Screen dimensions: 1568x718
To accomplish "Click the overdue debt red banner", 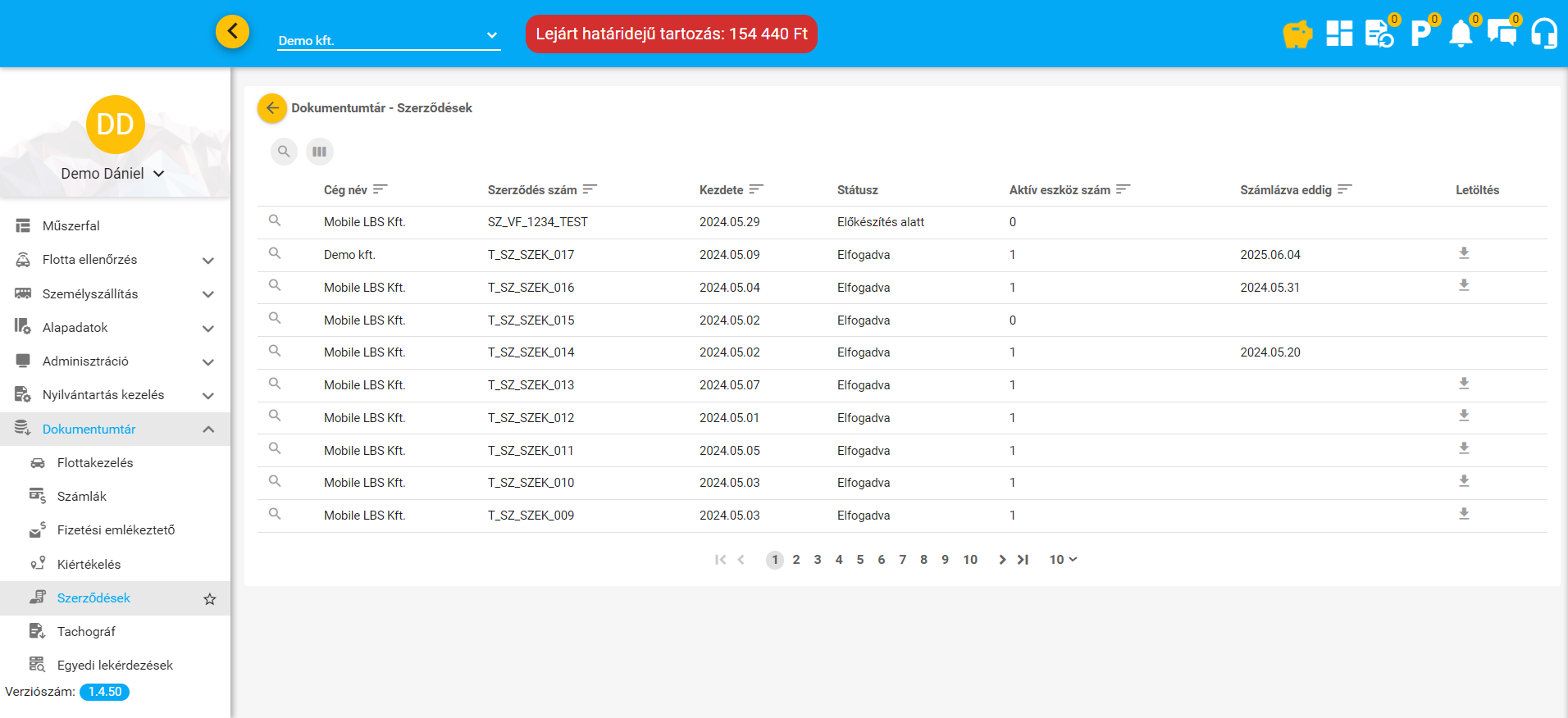I will pos(671,34).
